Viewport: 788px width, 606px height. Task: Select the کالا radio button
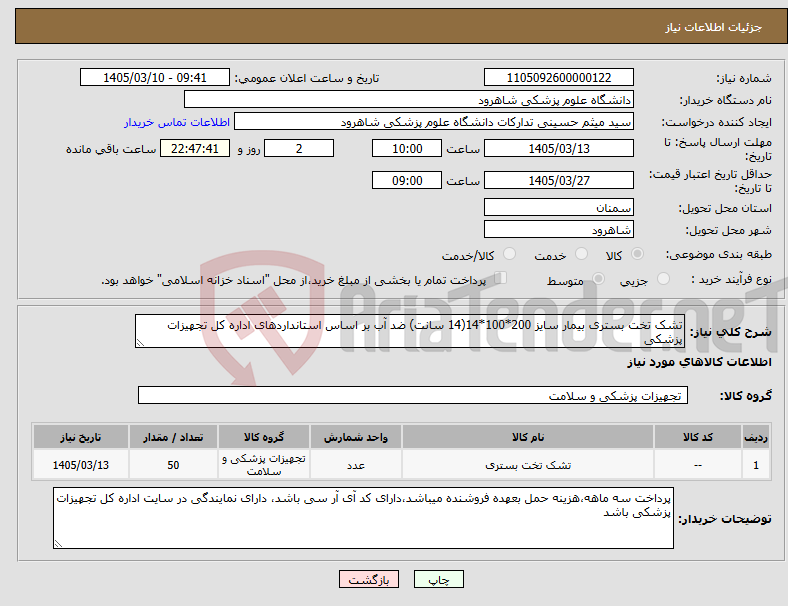point(637,254)
